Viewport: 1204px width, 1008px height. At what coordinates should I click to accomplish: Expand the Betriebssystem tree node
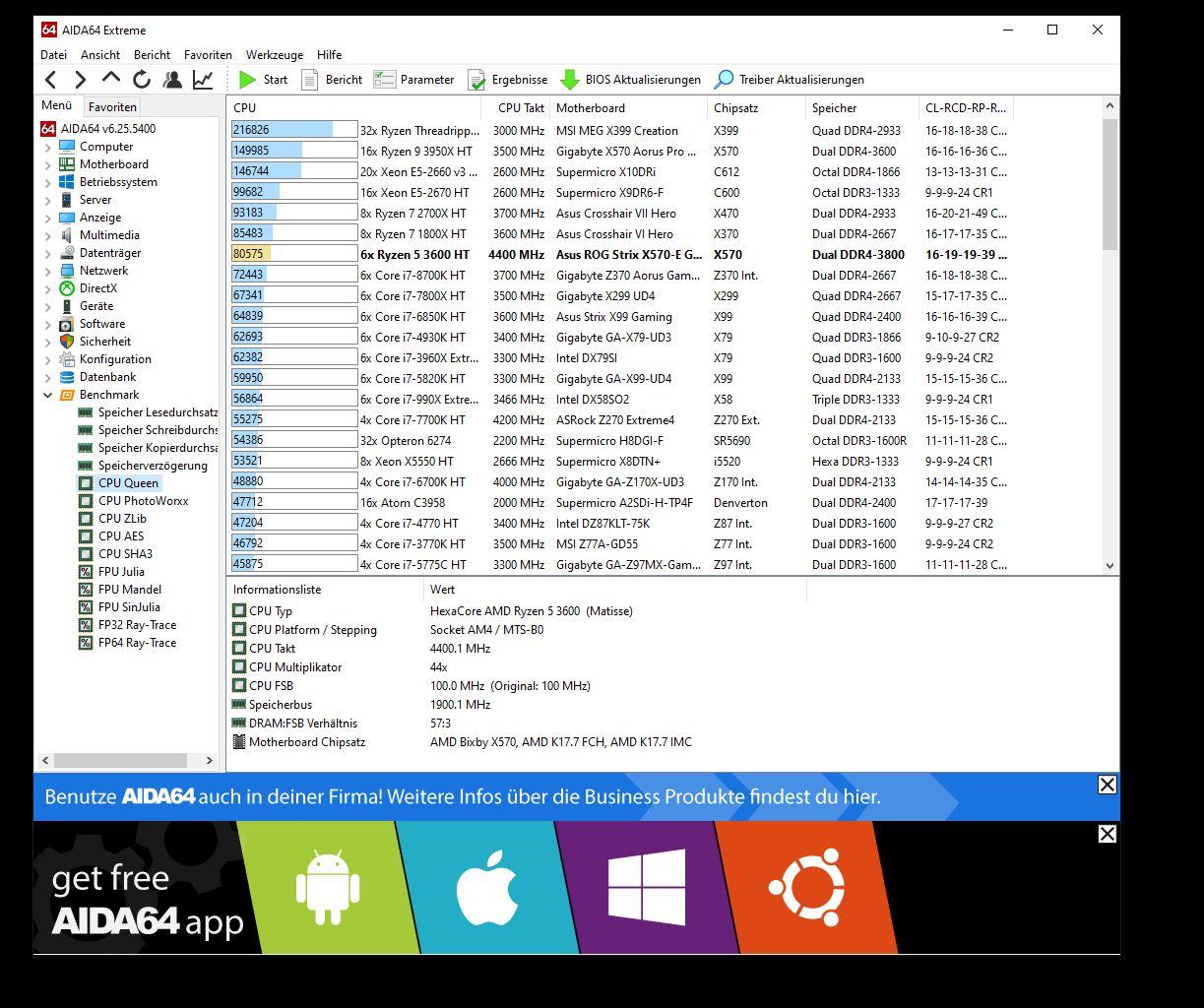tap(48, 182)
